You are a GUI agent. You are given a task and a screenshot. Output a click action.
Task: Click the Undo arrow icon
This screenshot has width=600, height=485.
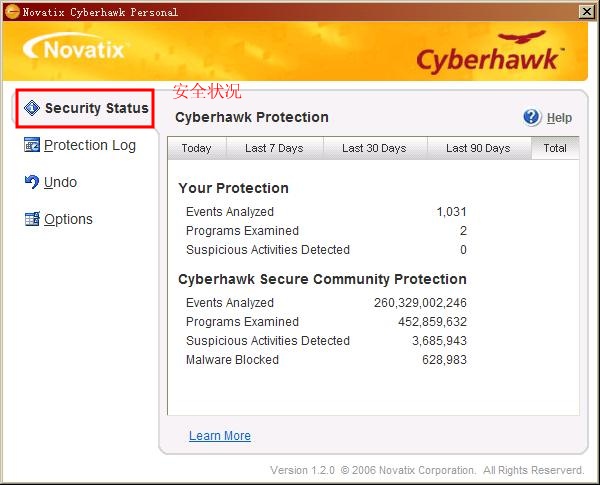point(32,182)
